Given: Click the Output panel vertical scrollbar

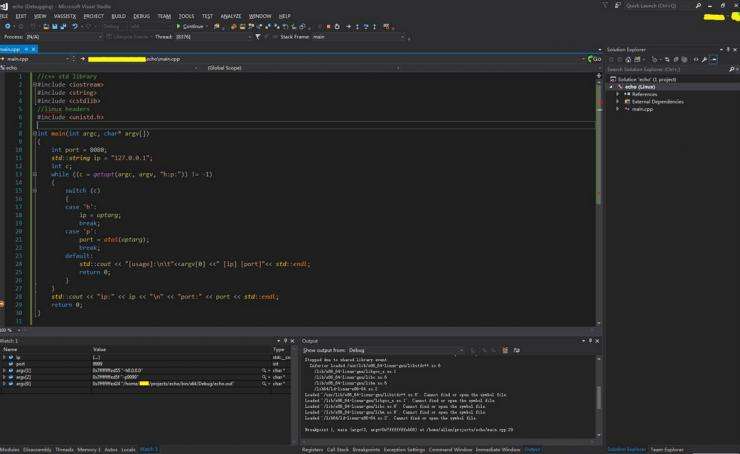Looking at the screenshot, I should tap(598, 398).
